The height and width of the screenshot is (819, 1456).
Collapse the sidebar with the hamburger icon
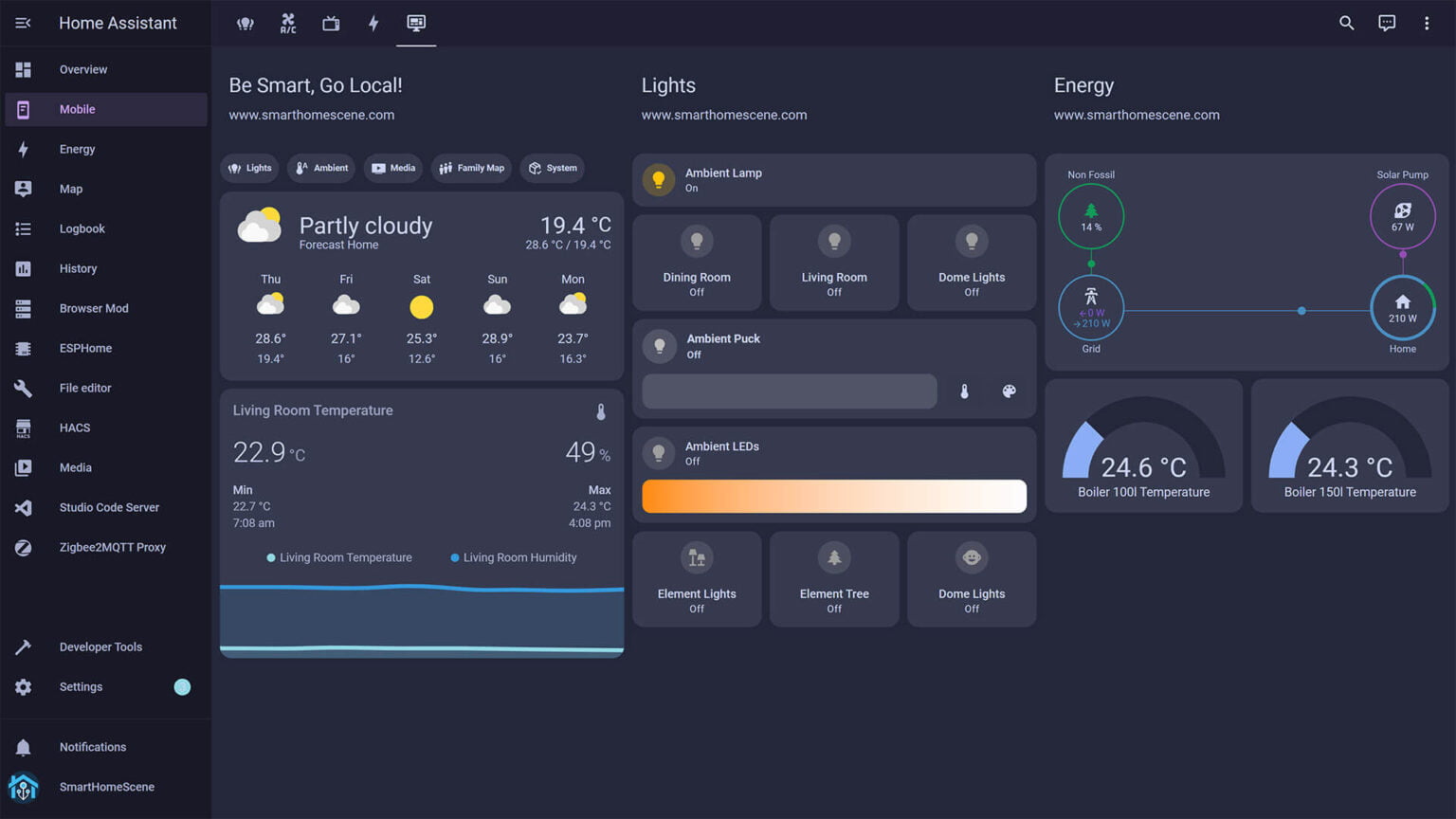pos(23,23)
